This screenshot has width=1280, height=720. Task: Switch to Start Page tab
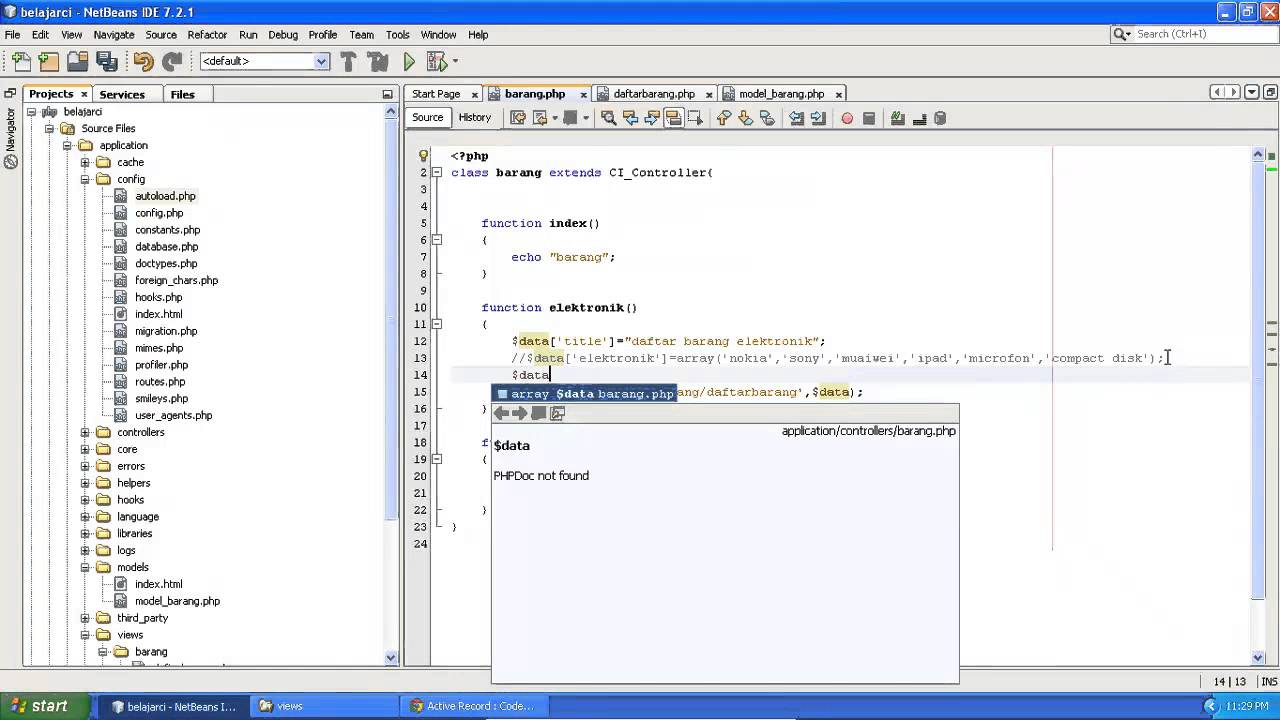(436, 94)
